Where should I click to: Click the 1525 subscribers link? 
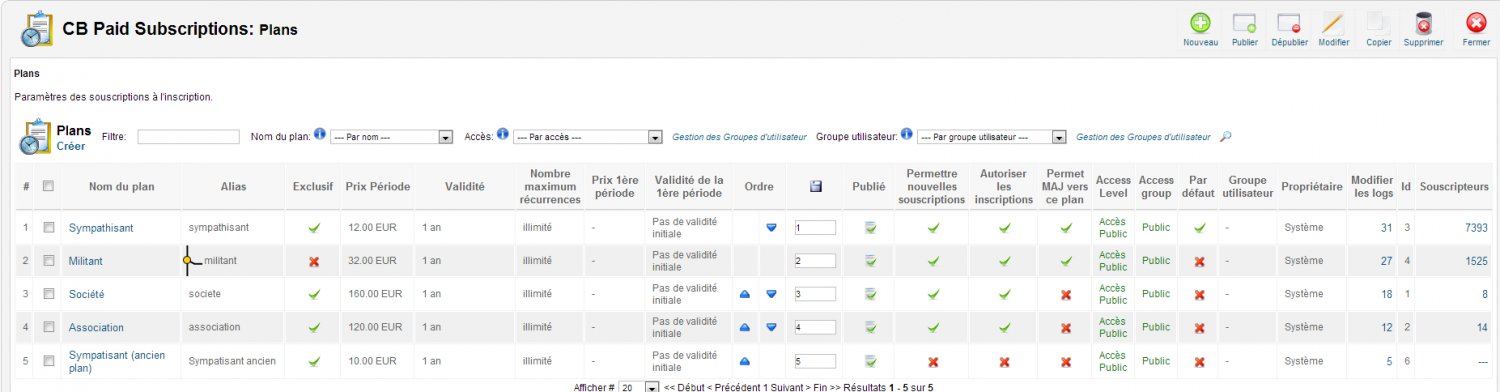point(1477,261)
